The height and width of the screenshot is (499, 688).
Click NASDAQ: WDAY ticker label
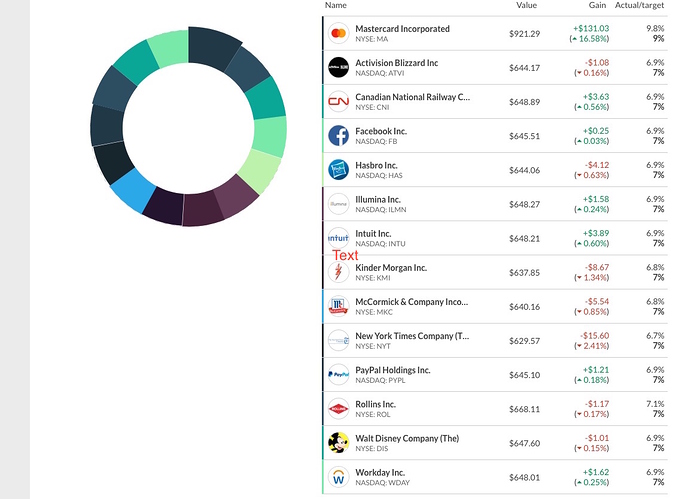tap(382, 483)
